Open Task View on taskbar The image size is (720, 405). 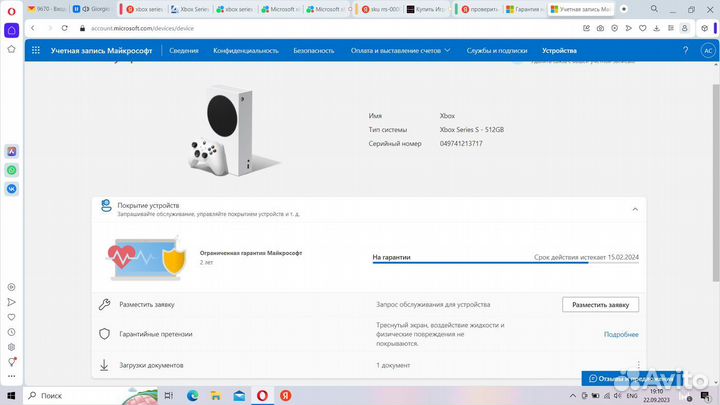click(x=169, y=395)
